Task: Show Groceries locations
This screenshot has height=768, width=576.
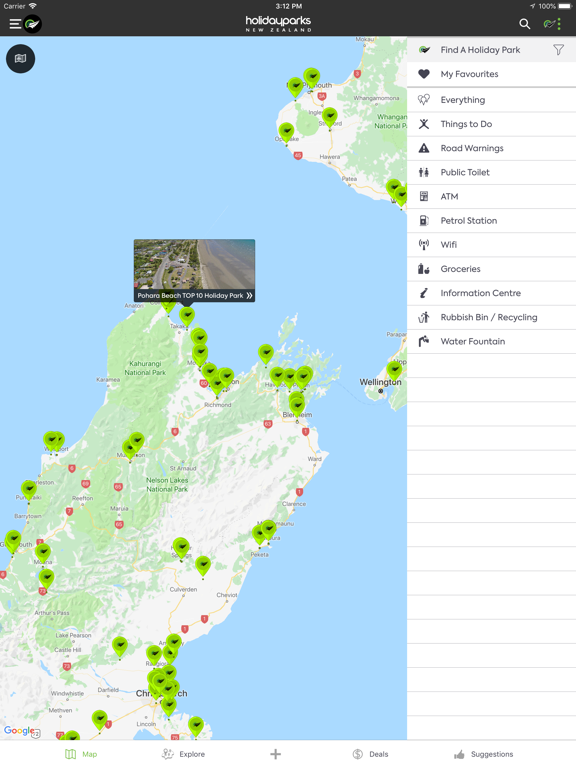Action: (x=491, y=269)
